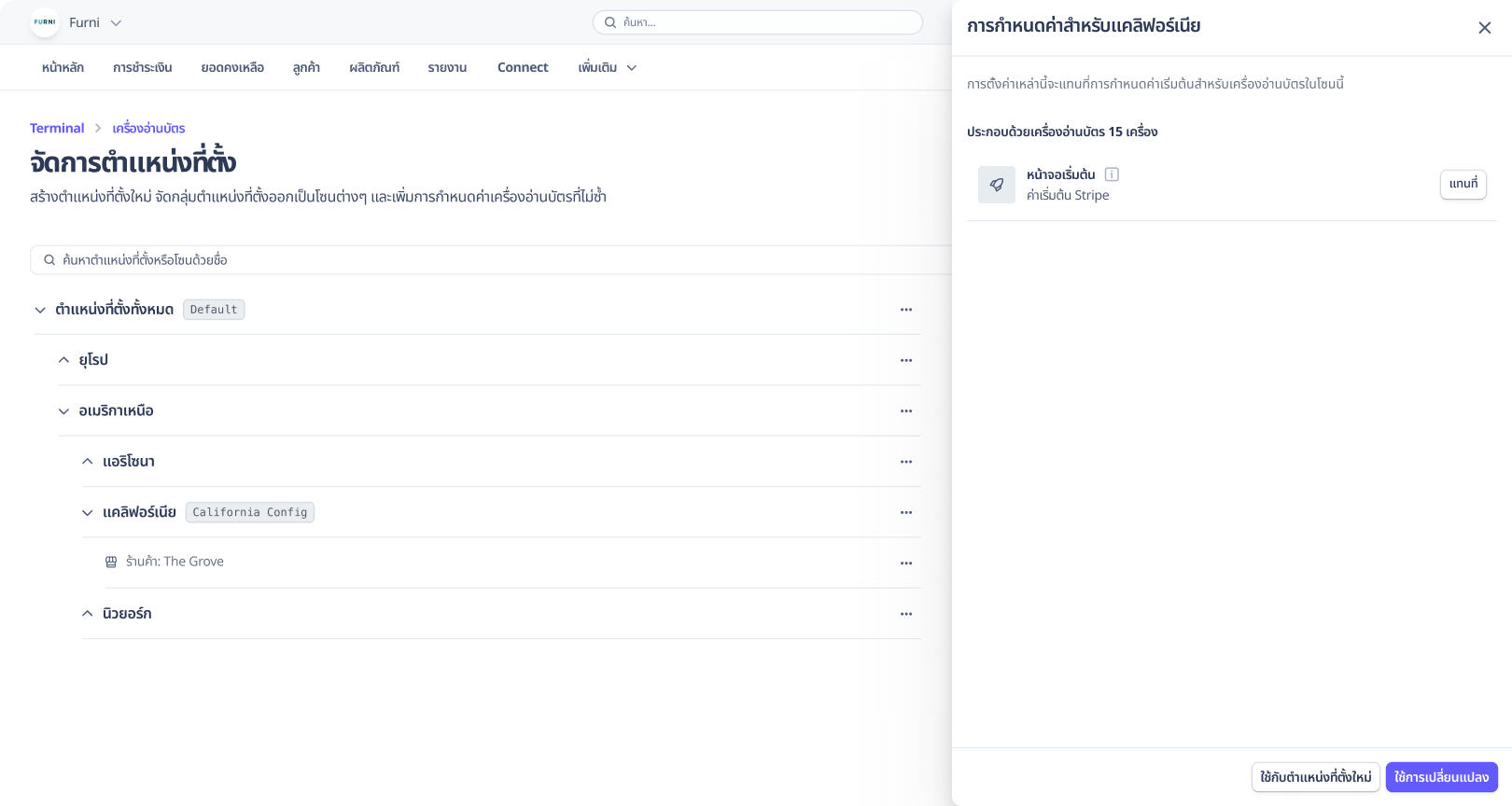Collapse the ตำแหน่งที่ตั้งทั้งหมด group

click(40, 310)
